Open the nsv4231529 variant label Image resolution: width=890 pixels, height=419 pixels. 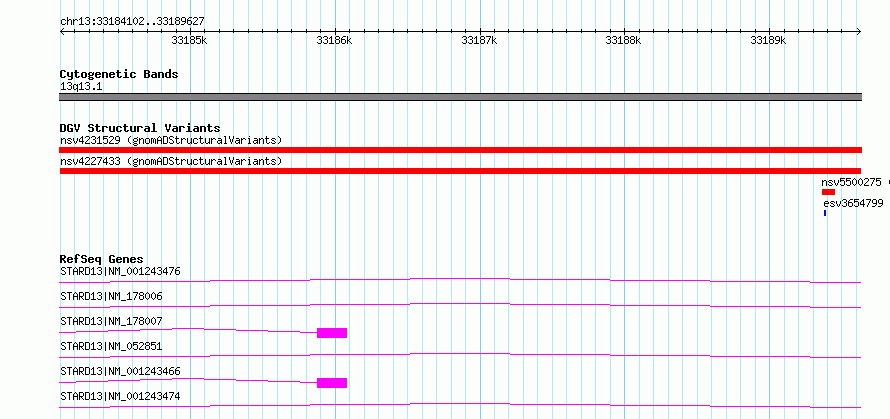coord(171,140)
